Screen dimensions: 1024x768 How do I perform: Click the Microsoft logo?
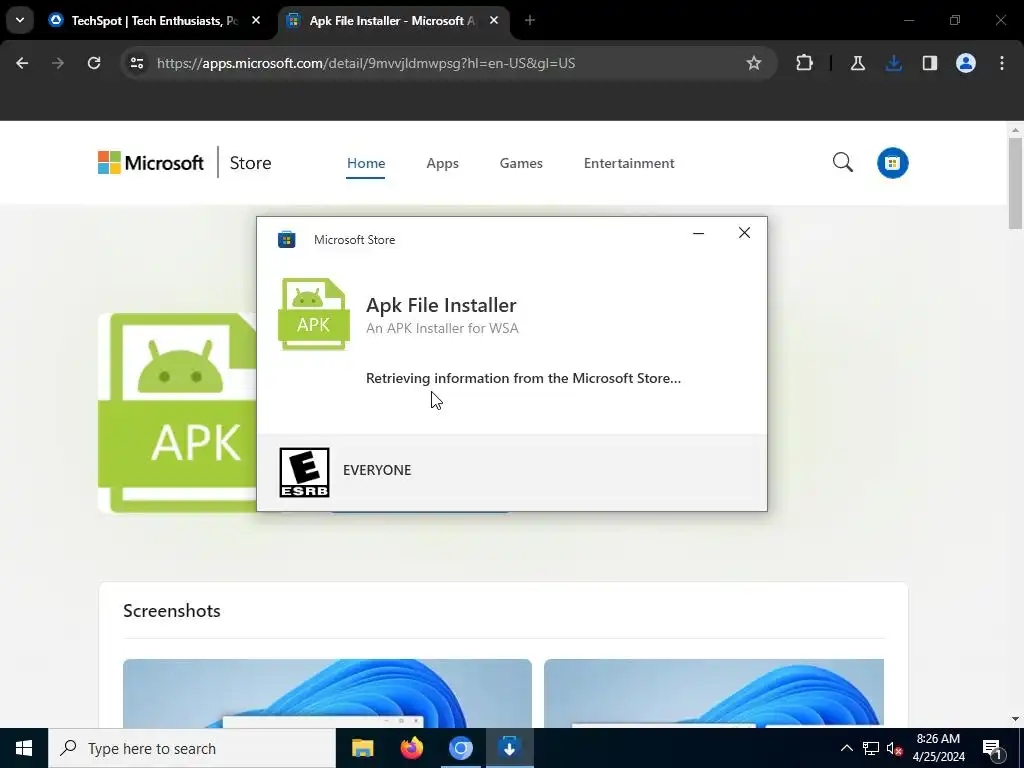click(x=151, y=163)
